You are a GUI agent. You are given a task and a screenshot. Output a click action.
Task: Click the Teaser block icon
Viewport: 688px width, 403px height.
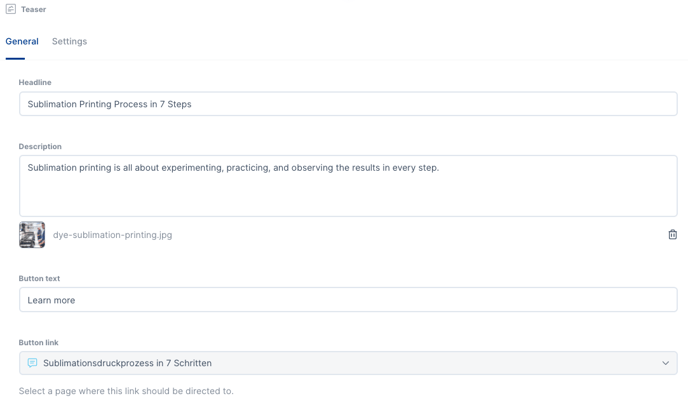click(x=11, y=9)
